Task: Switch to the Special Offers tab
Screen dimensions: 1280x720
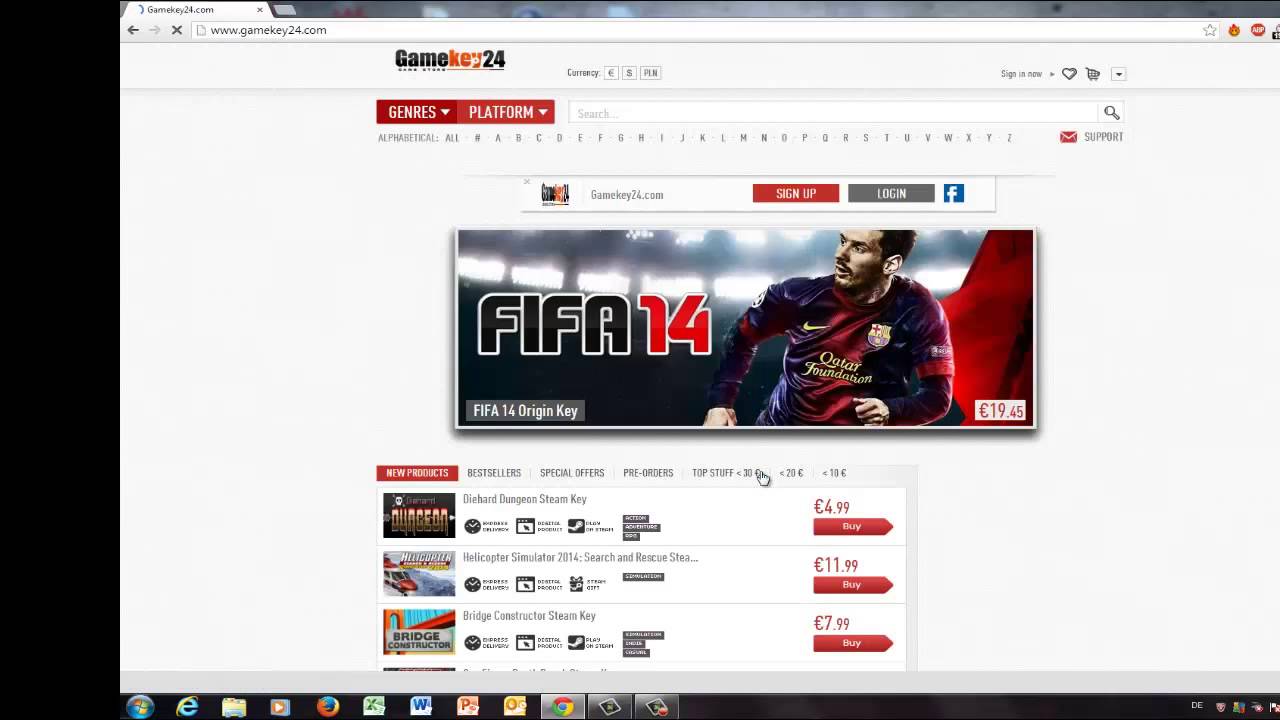Action: pos(572,473)
